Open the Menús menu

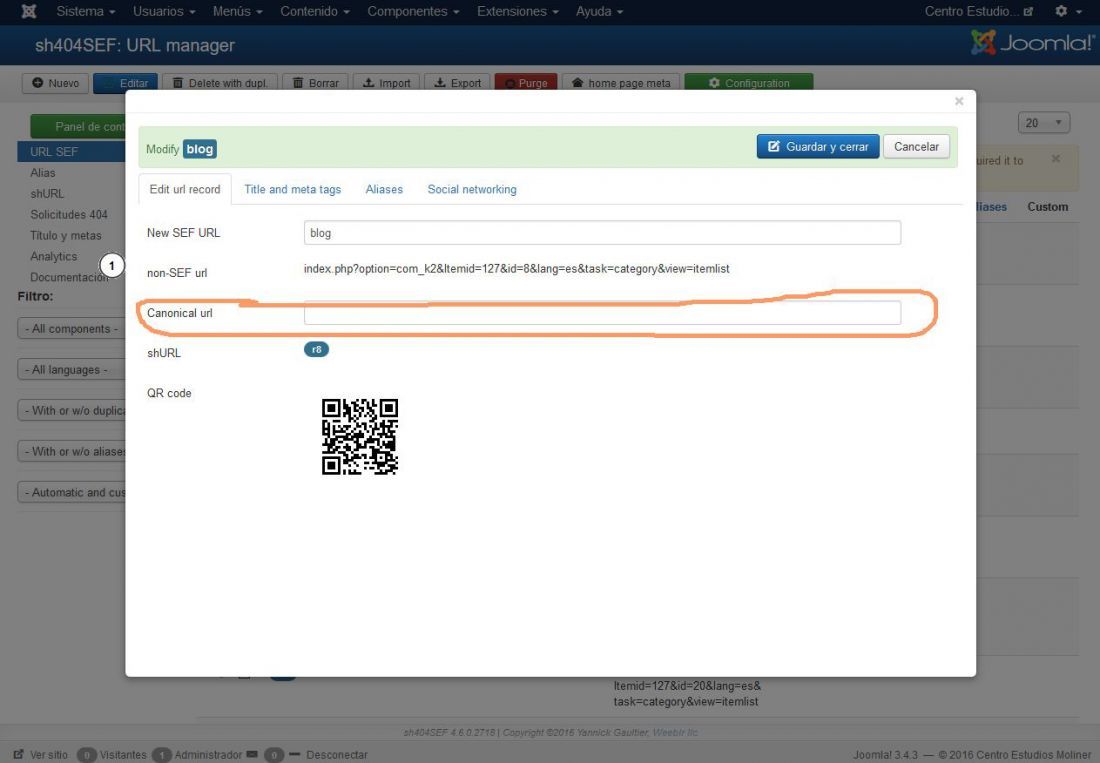[x=237, y=11]
